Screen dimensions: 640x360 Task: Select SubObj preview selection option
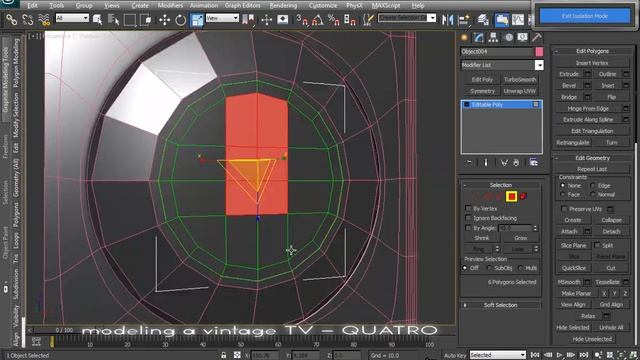click(489, 268)
